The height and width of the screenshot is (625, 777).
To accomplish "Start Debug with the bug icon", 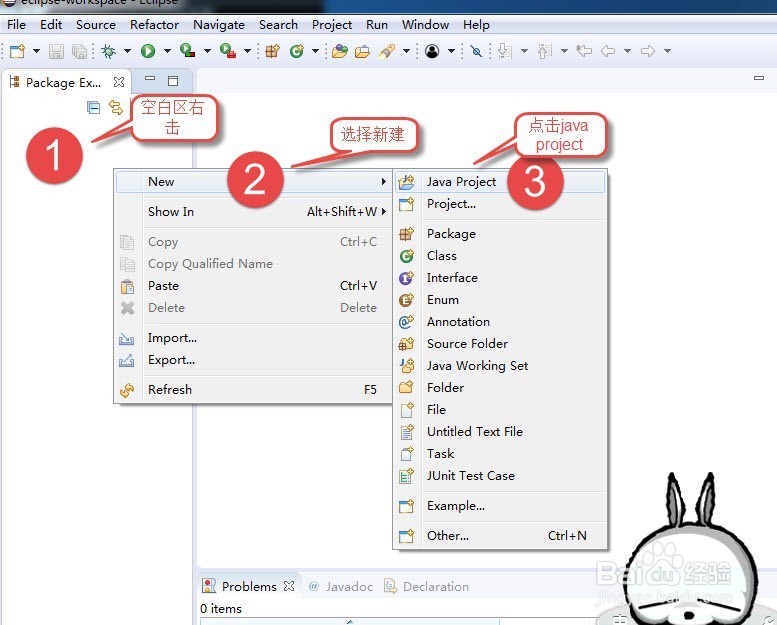I will [109, 51].
